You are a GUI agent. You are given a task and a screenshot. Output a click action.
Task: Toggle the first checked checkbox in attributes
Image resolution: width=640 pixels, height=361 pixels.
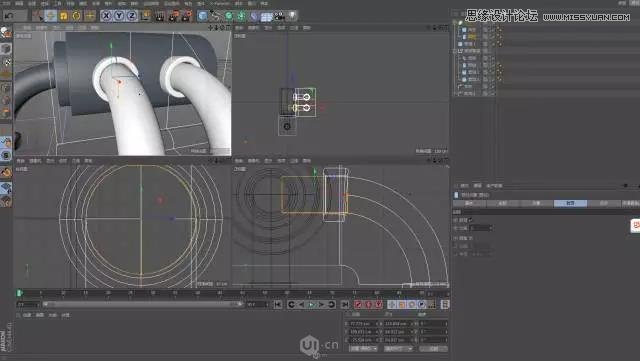pos(471,220)
